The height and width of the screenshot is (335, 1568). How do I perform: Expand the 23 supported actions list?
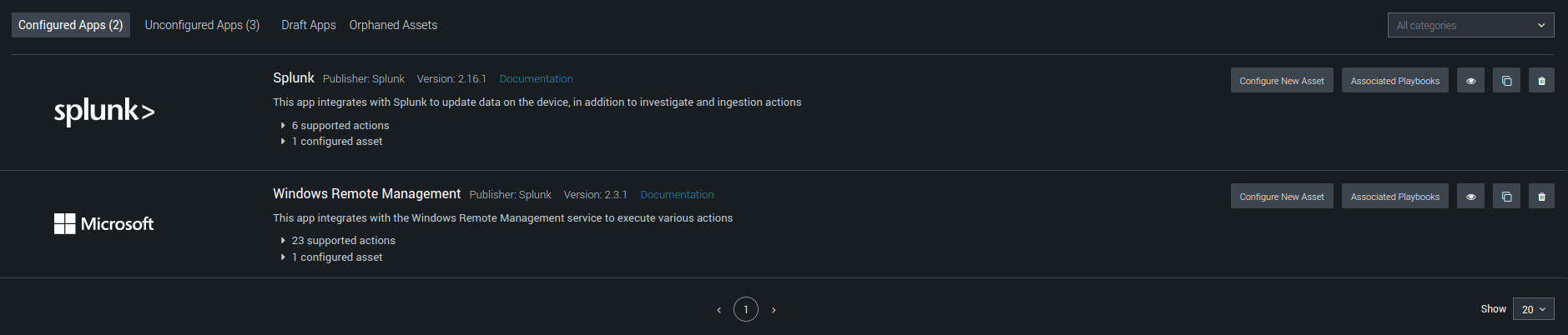pos(343,241)
